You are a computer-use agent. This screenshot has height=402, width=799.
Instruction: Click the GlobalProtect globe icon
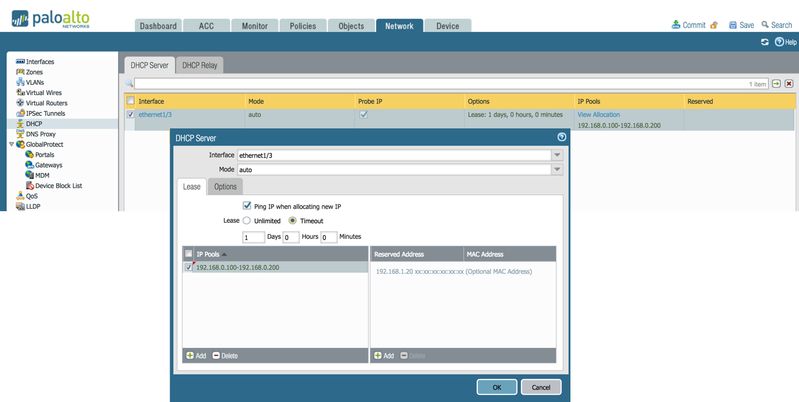(x=20, y=144)
